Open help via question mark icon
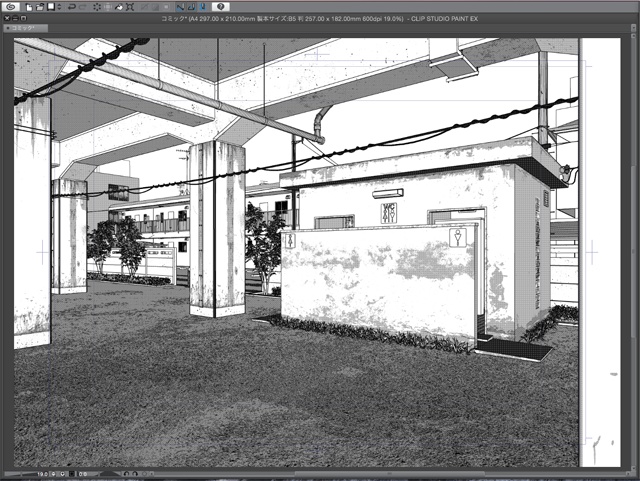 (220, 7)
